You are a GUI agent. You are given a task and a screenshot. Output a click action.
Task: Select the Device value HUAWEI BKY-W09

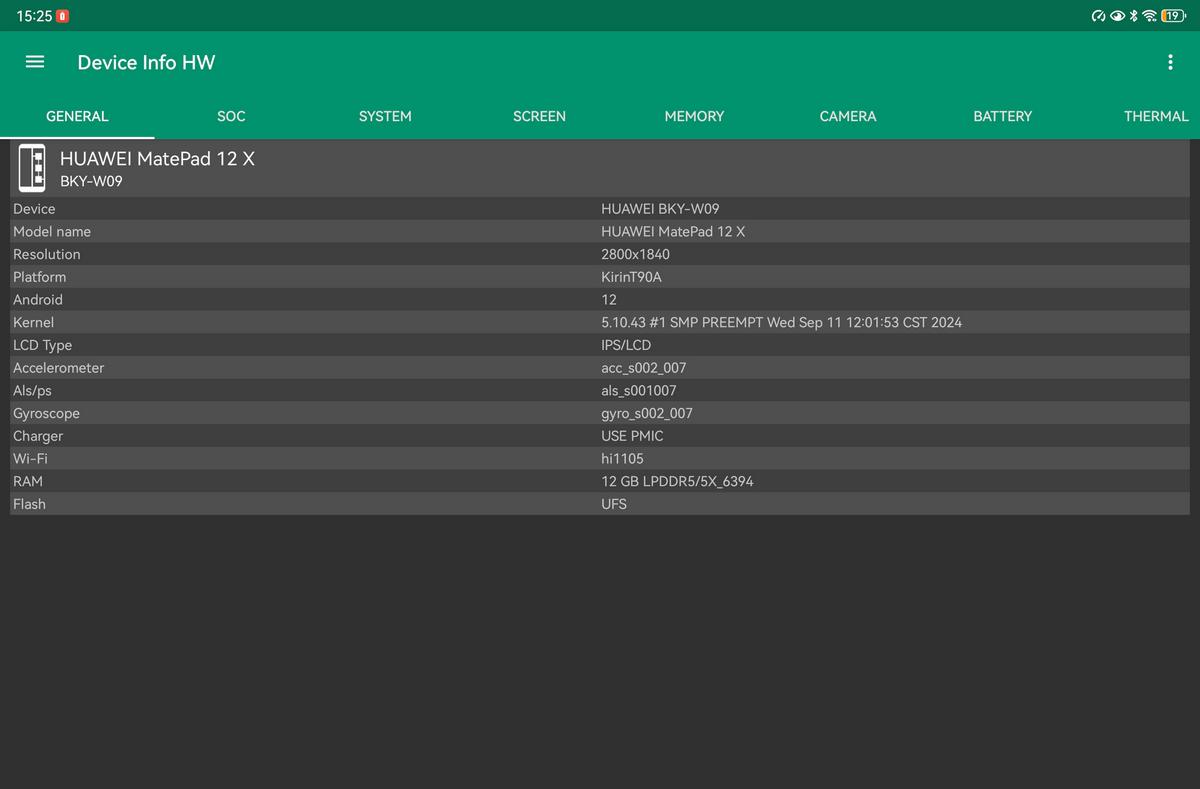tap(660, 209)
